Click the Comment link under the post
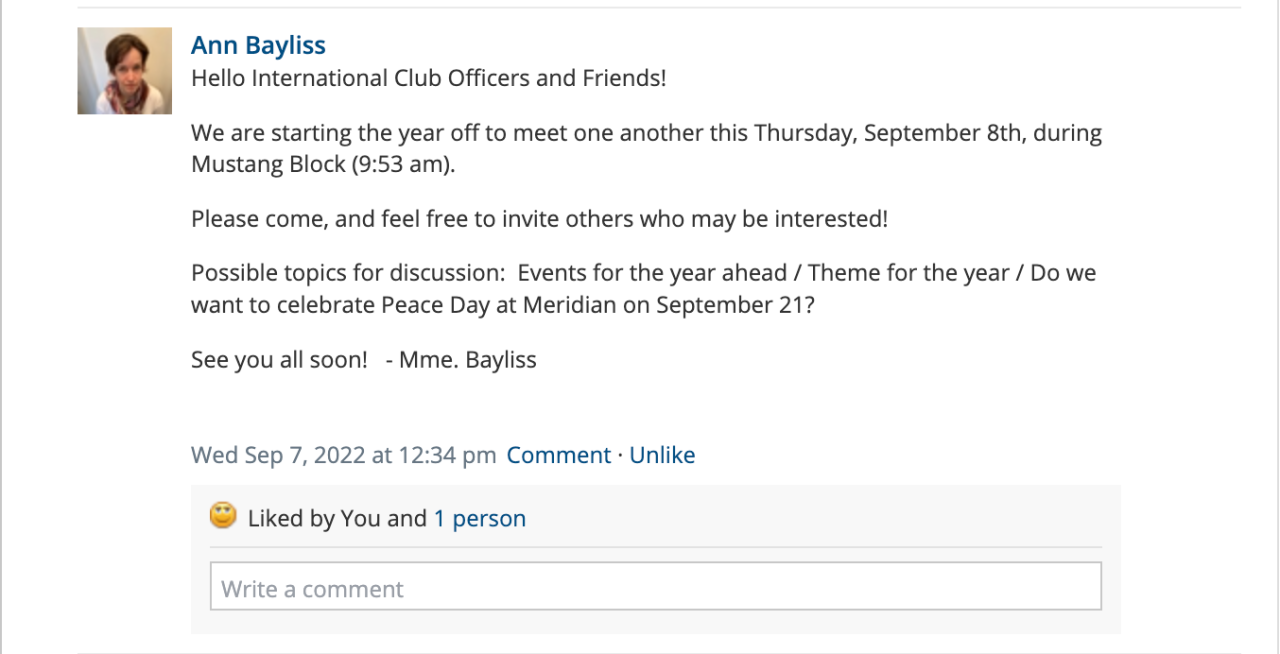Screen dimensions: 1280x654 pyautogui.click(x=558, y=455)
